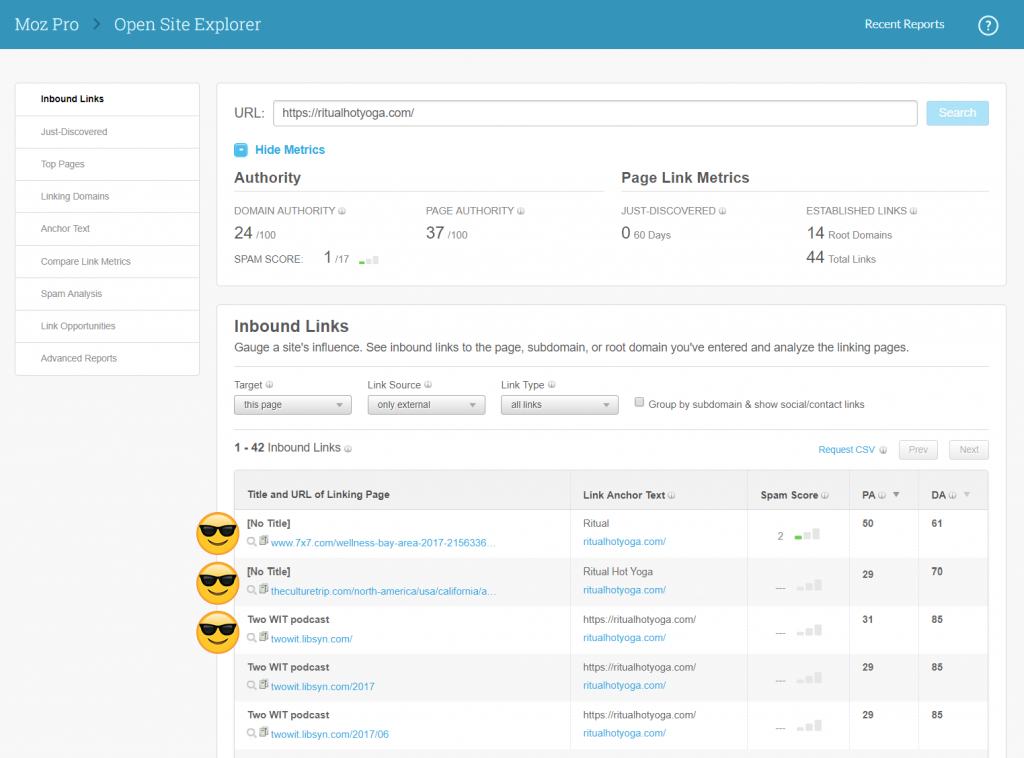The height and width of the screenshot is (758, 1024).
Task: Click the help question mark icon
Action: 988,25
